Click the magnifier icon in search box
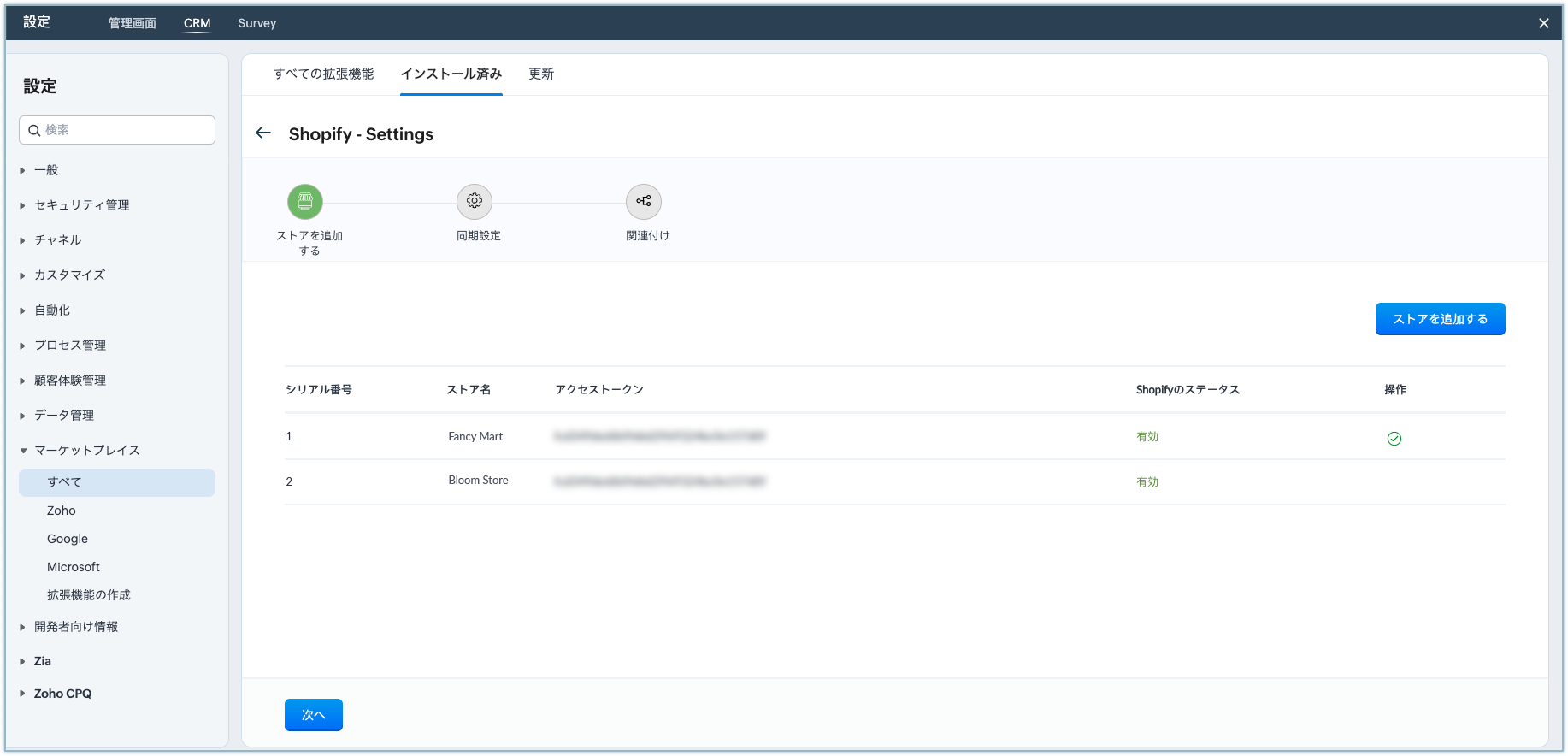The width and height of the screenshot is (1568, 756). coord(34,130)
